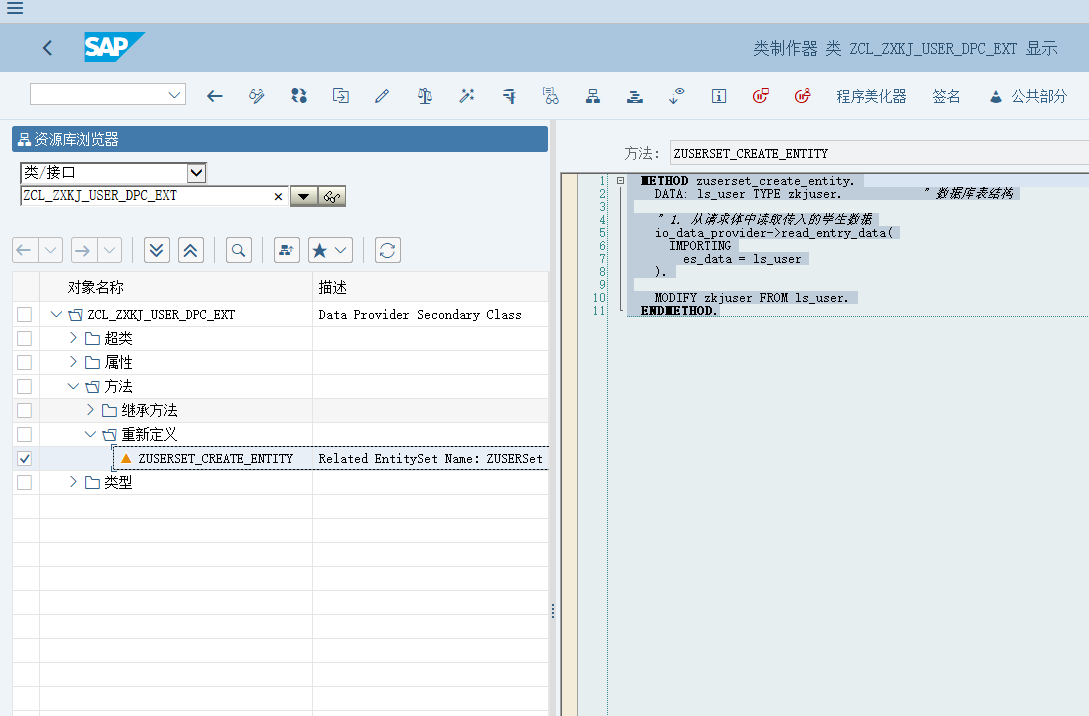Click the navigate forward arrow in browser
This screenshot has width=1089, height=716.
tap(83, 250)
